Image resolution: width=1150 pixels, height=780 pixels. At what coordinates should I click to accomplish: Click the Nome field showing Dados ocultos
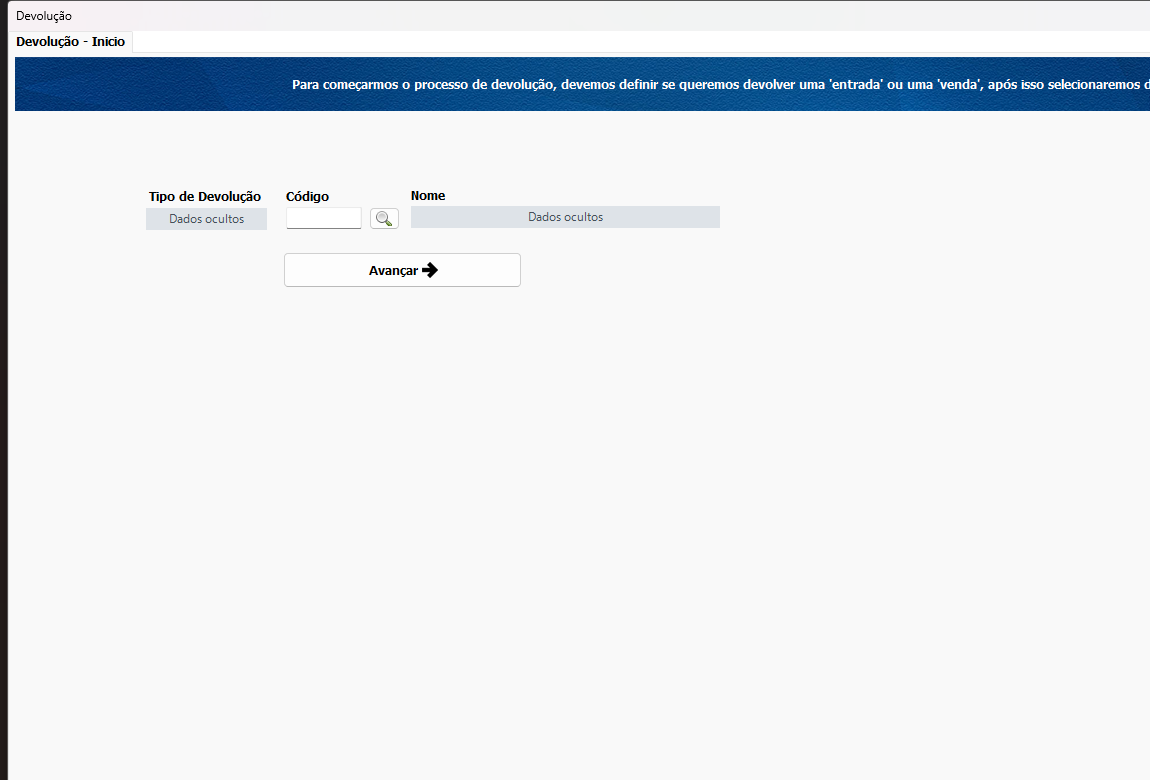point(565,217)
